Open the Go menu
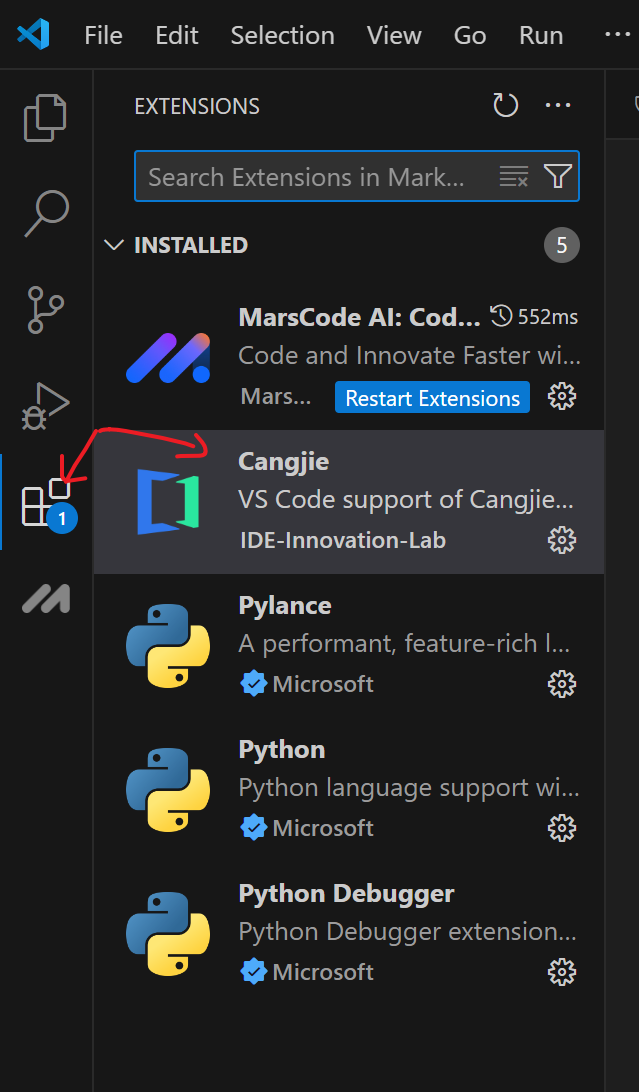The height and width of the screenshot is (1092, 639). [470, 35]
